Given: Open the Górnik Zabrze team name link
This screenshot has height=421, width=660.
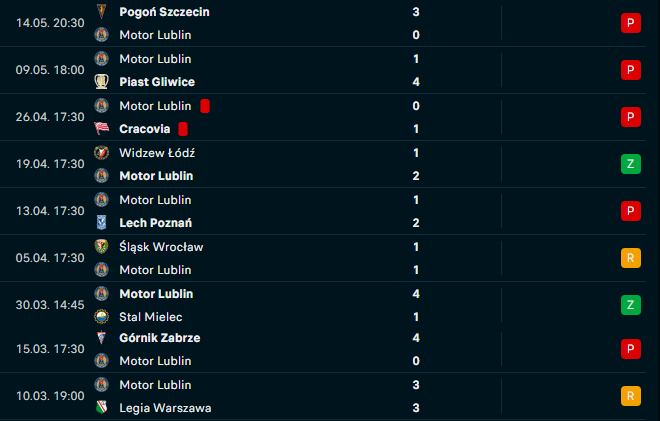Looking at the screenshot, I should pyautogui.click(x=159, y=338).
